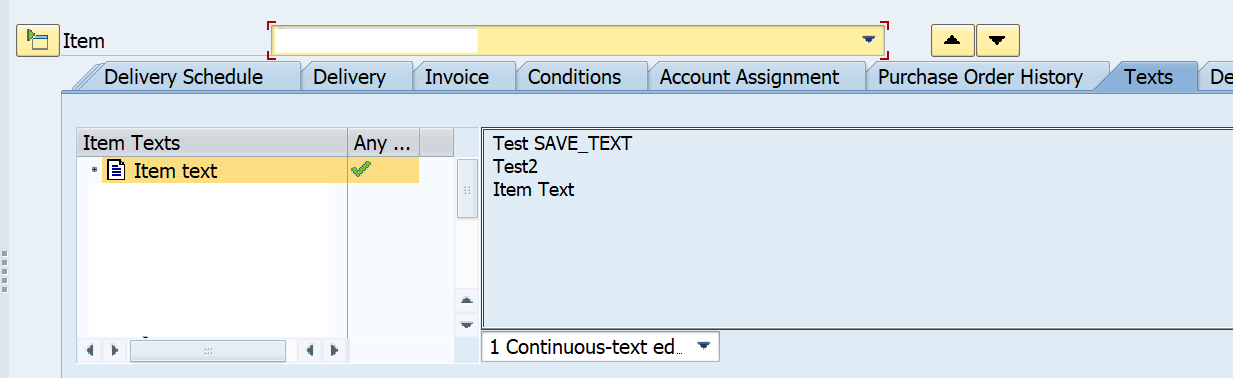This screenshot has height=378, width=1233.
Task: Click inside the text editor area
Action: coord(857,228)
